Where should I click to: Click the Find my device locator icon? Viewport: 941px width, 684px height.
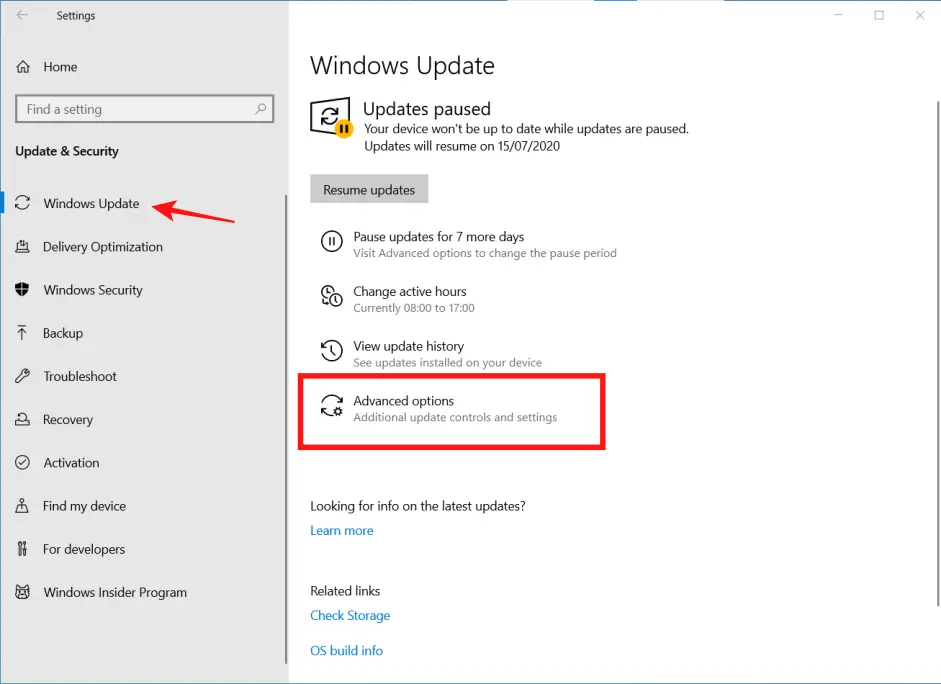22,505
